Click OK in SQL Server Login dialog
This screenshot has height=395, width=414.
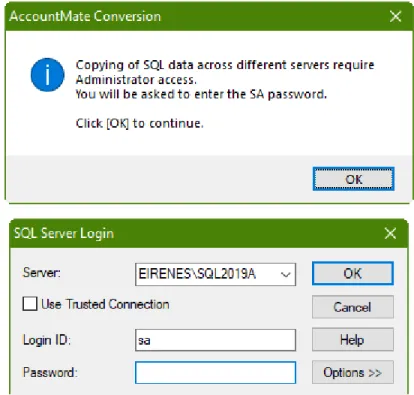pyautogui.click(x=353, y=274)
